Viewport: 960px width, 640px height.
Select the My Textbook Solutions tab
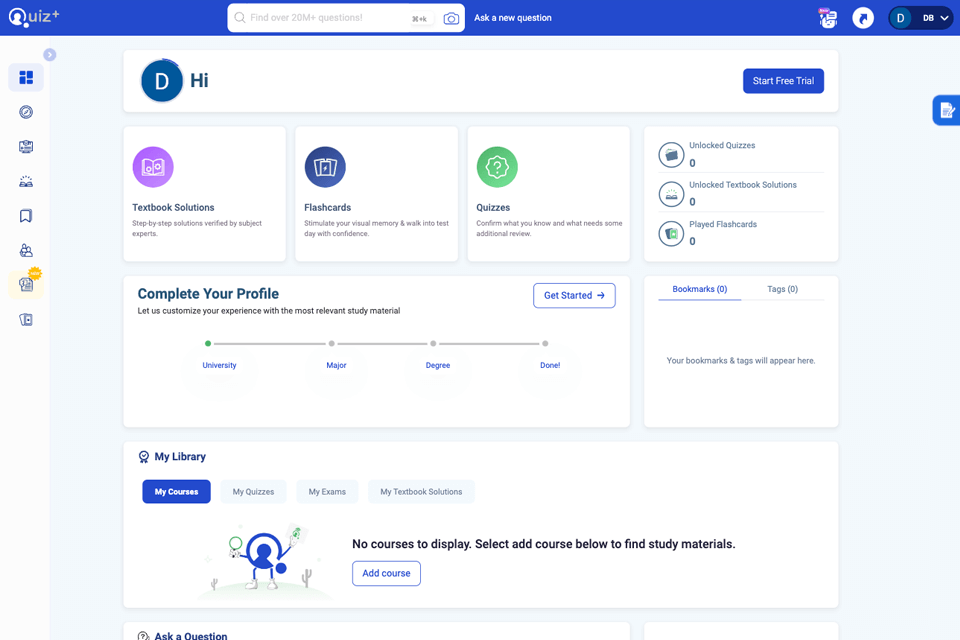point(421,492)
